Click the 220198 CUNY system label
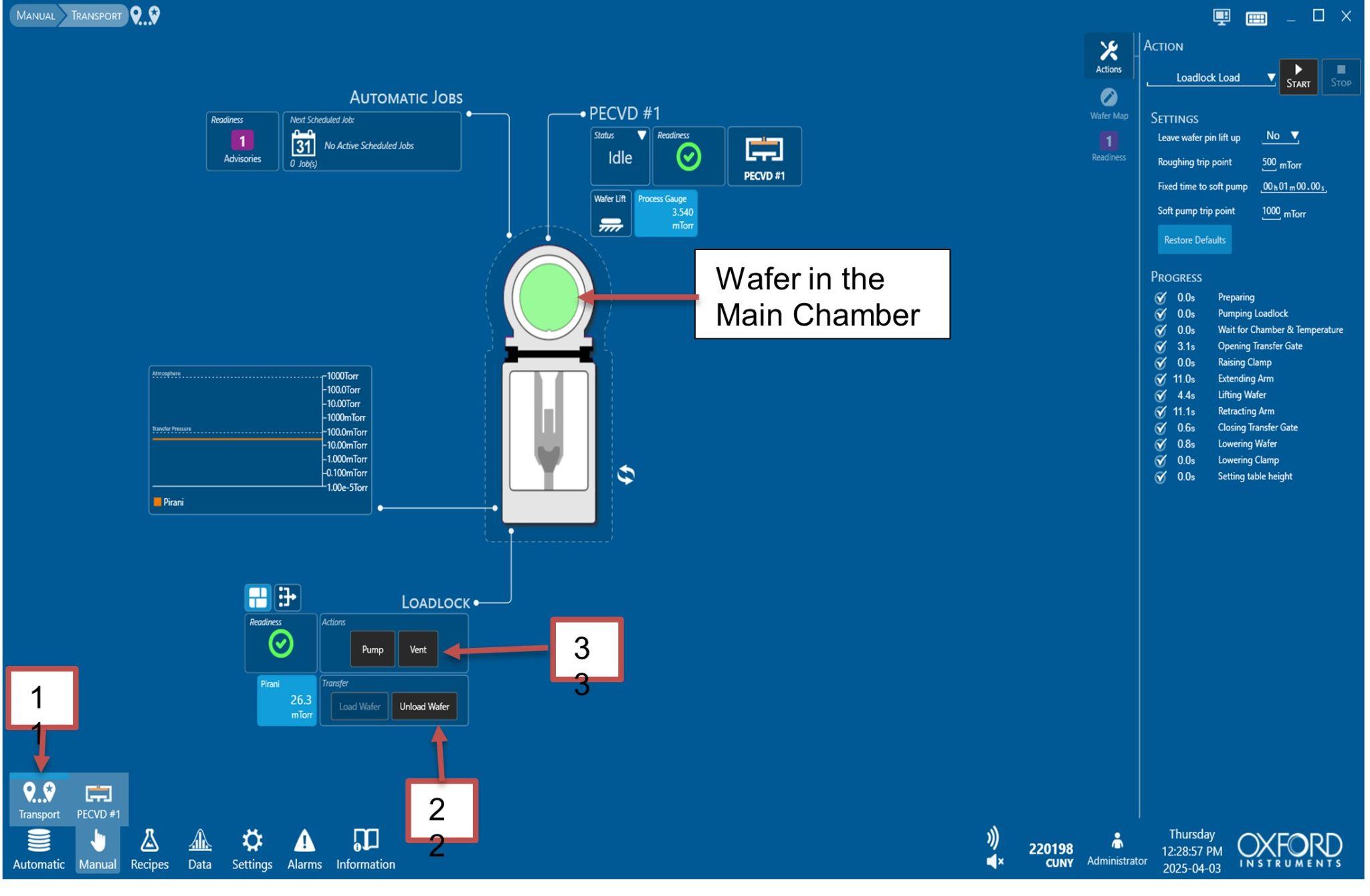 pos(1051,855)
